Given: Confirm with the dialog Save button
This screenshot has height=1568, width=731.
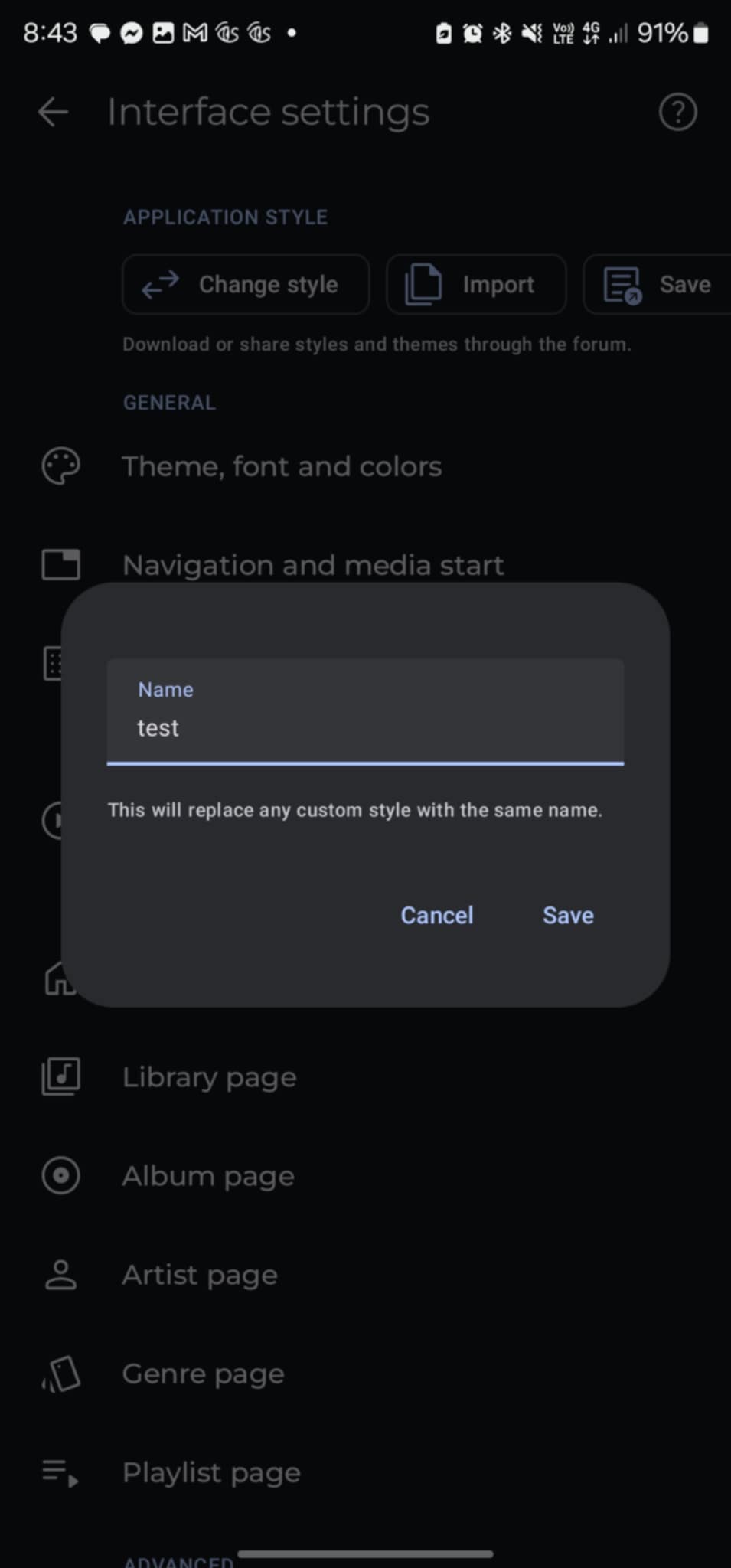Looking at the screenshot, I should point(568,915).
